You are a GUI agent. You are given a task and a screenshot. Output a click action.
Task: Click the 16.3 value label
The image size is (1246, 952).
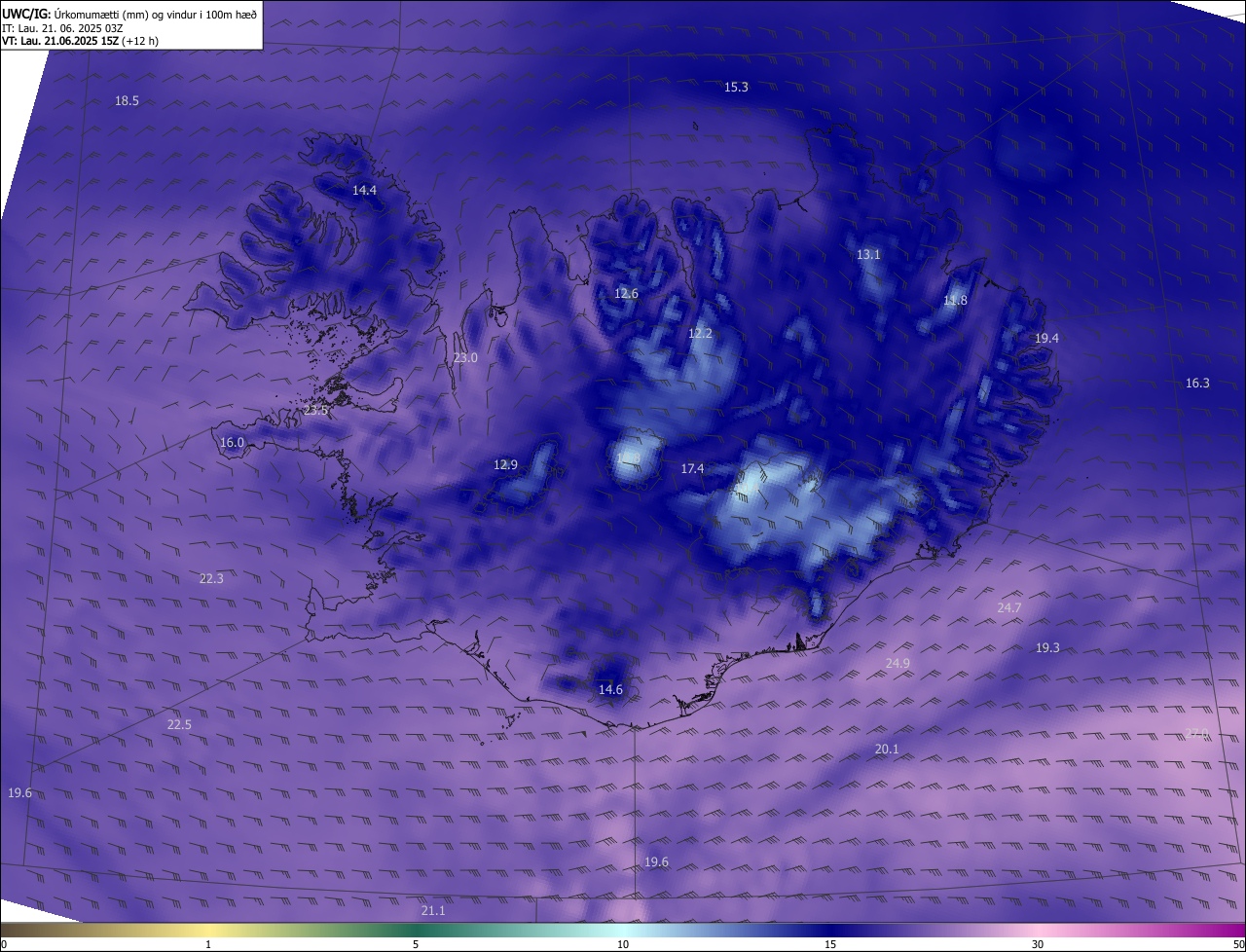(x=1197, y=383)
